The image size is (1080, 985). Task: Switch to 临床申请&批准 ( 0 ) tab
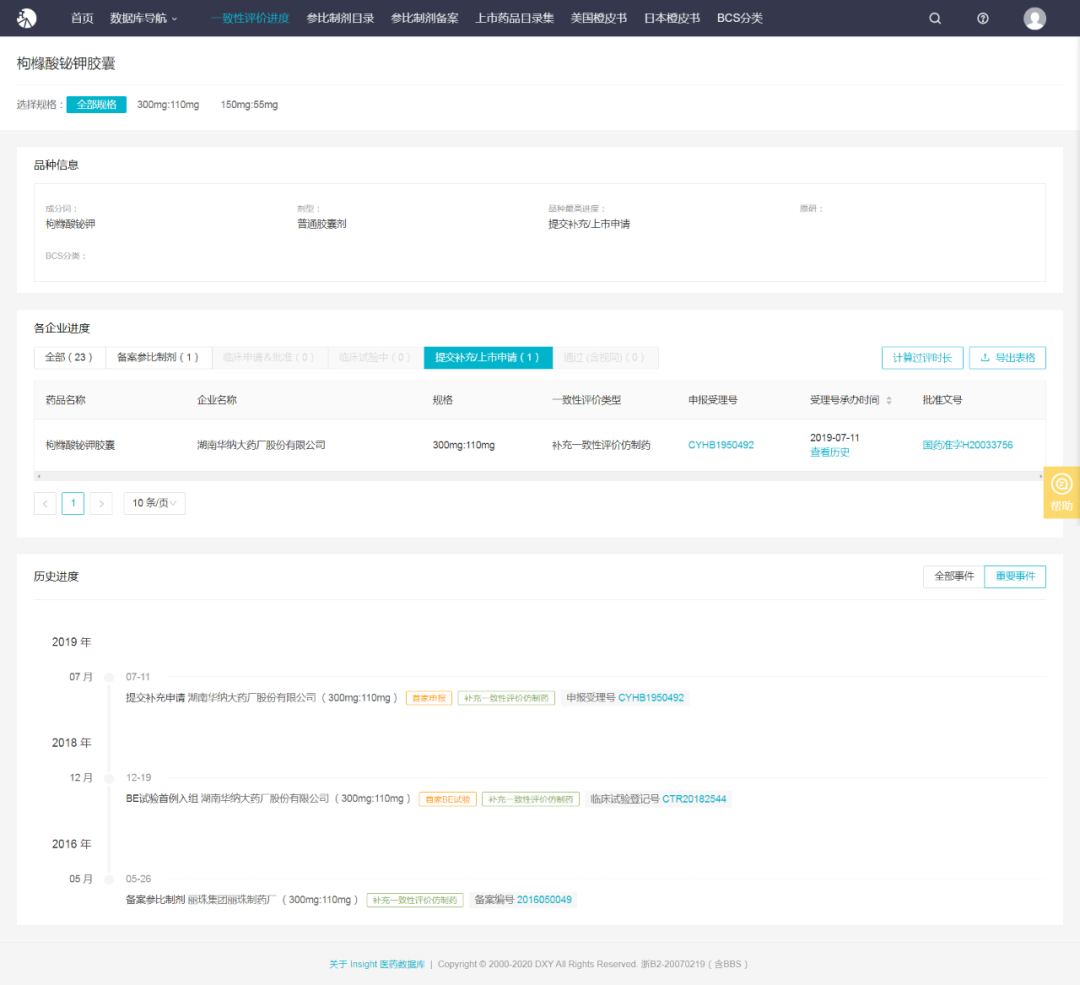coord(269,357)
